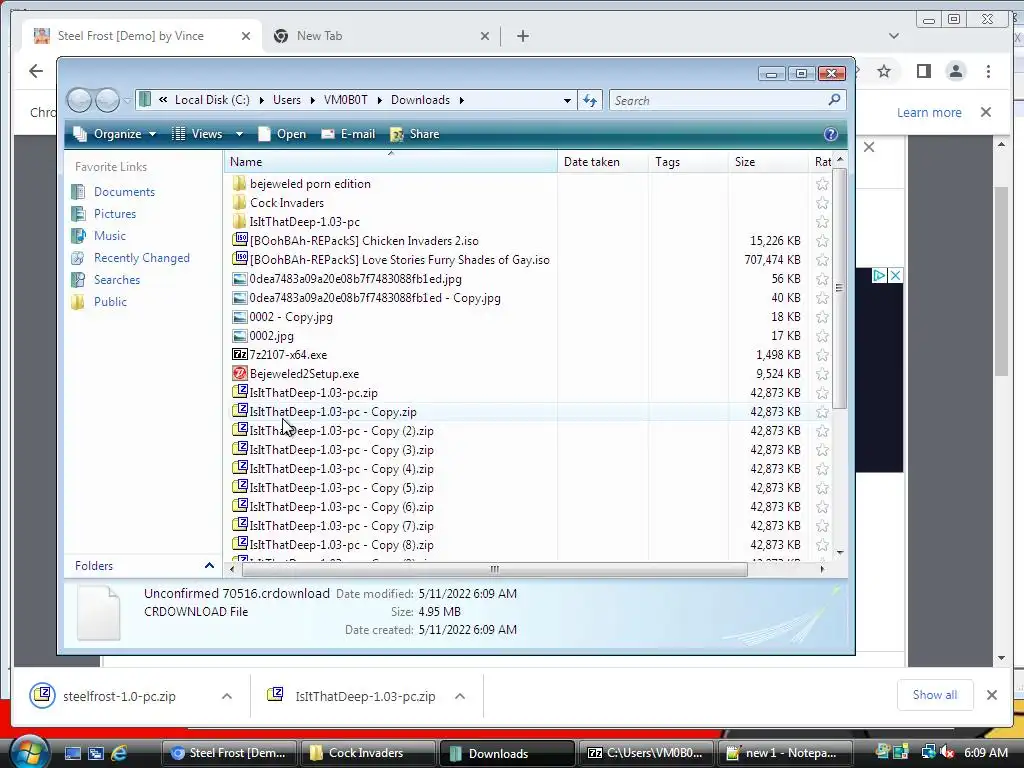Click the search magnifier icon

coord(834,100)
